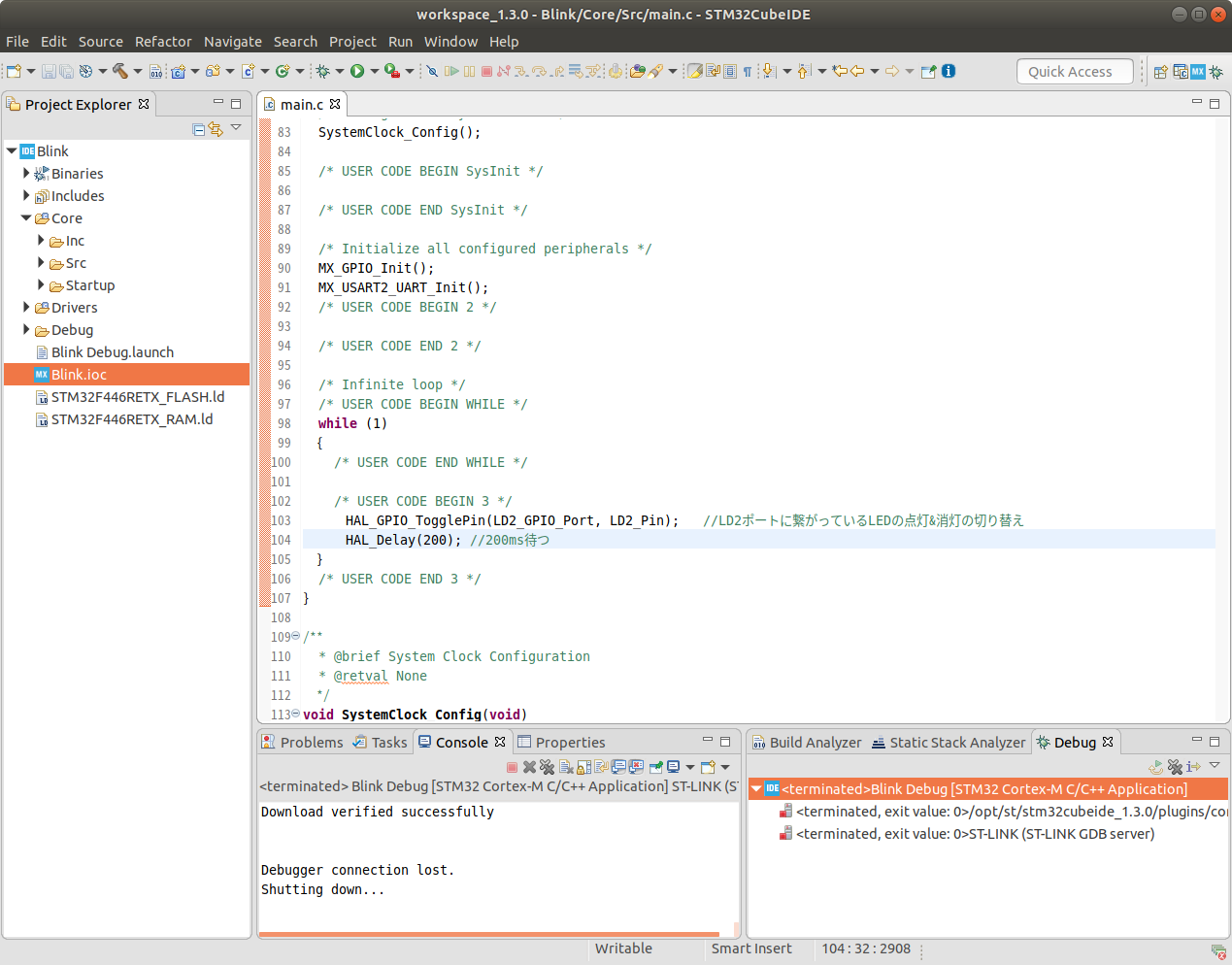Click the Suspend pause toolbar icon
1232x965 pixels.
click(x=469, y=71)
